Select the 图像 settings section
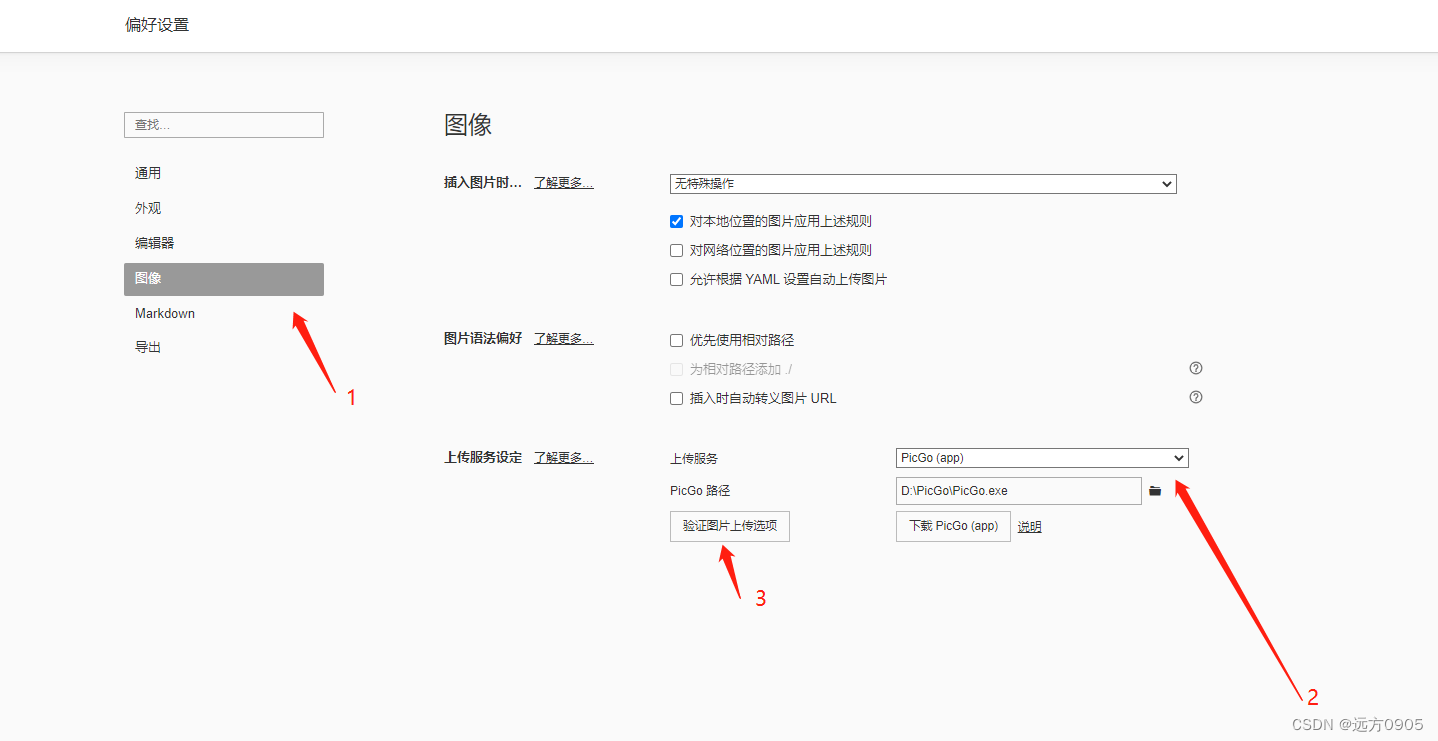 pyautogui.click(x=224, y=279)
